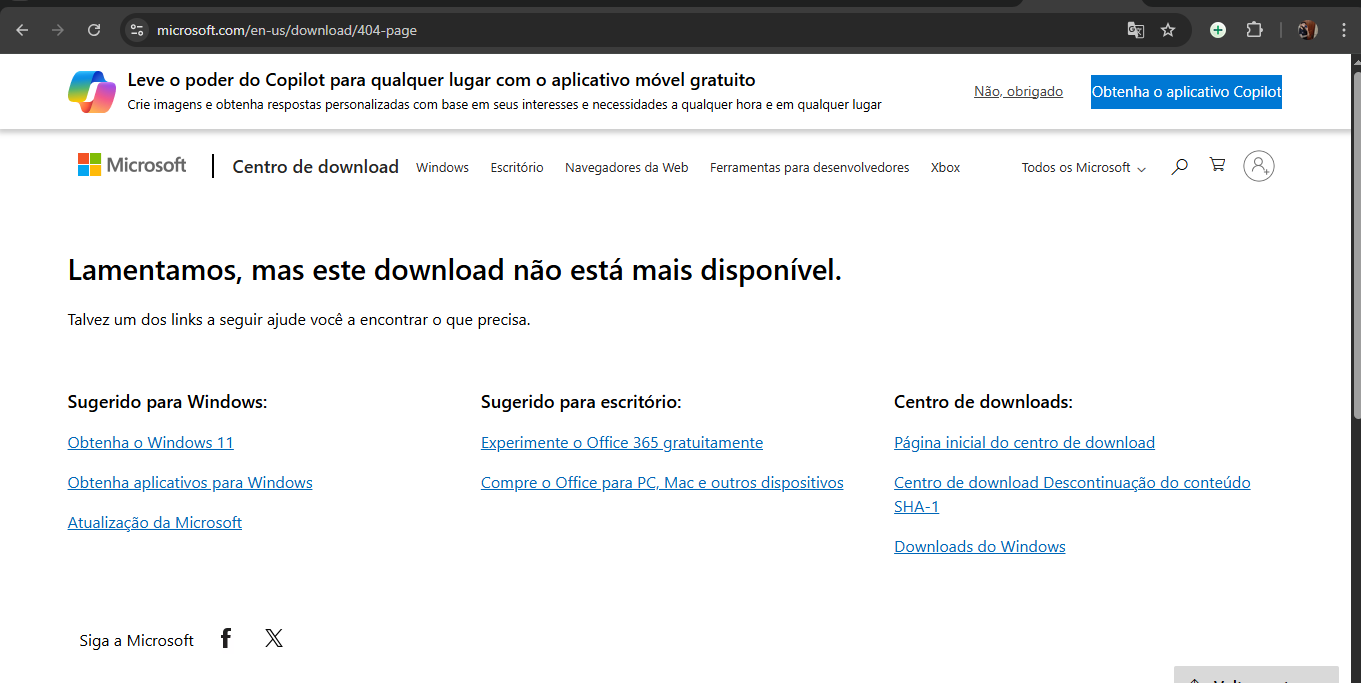The height and width of the screenshot is (683, 1361).
Task: Dismiss banner with Não, obrigado link
Action: pyautogui.click(x=1018, y=91)
